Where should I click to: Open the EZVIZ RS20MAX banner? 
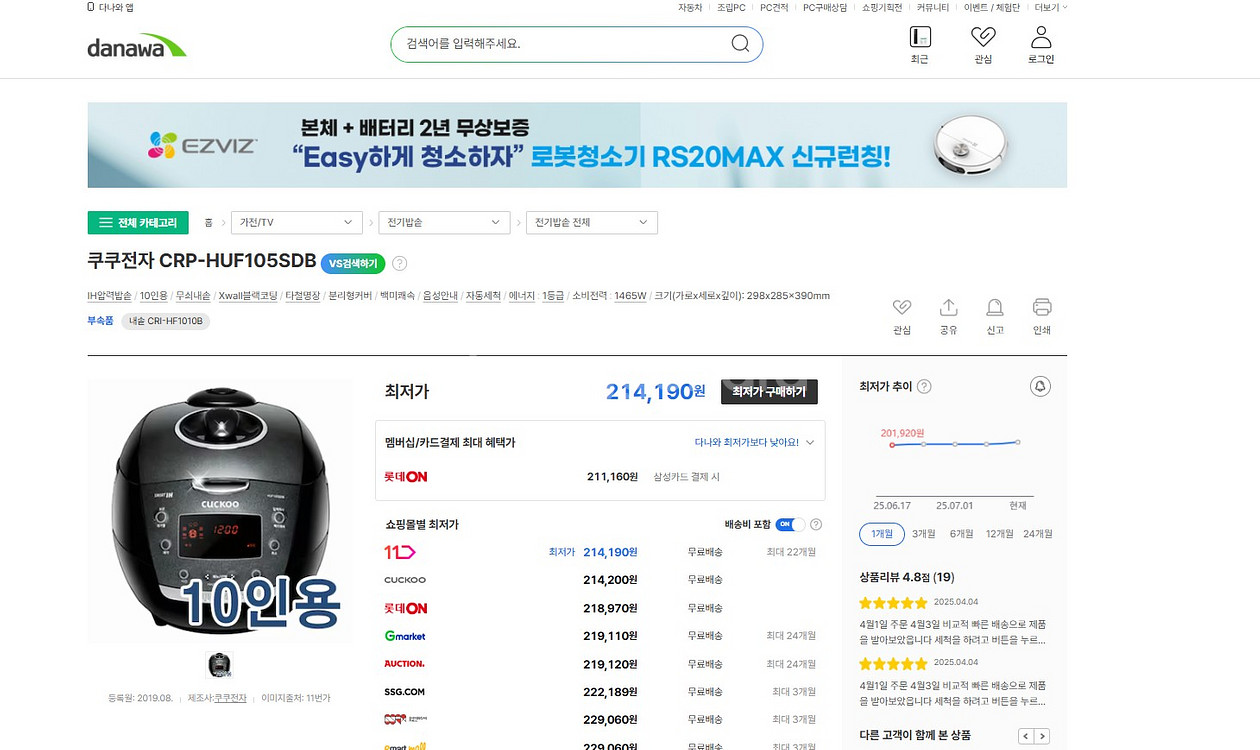pos(577,145)
